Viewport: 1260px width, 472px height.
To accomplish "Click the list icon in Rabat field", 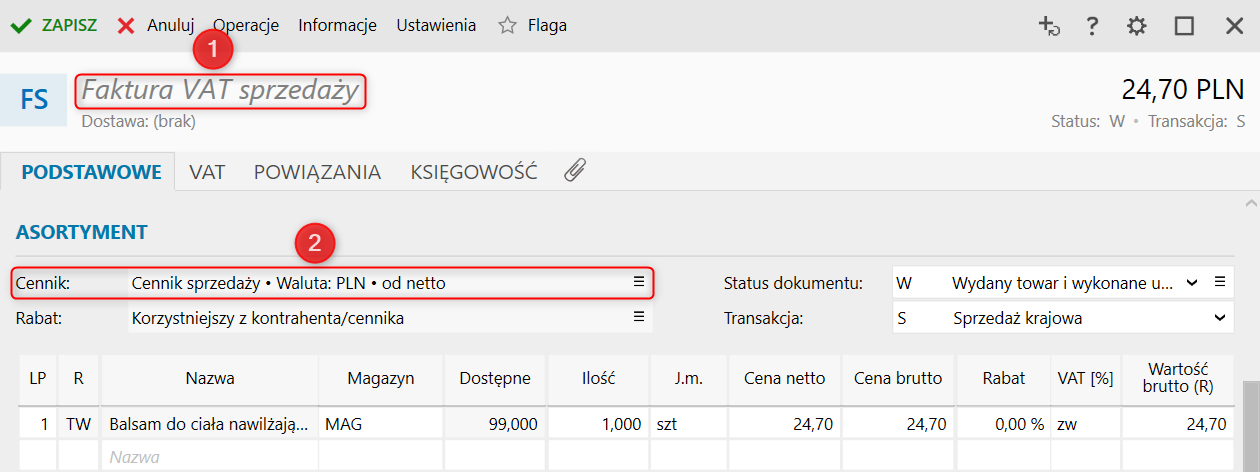I will 639,318.
